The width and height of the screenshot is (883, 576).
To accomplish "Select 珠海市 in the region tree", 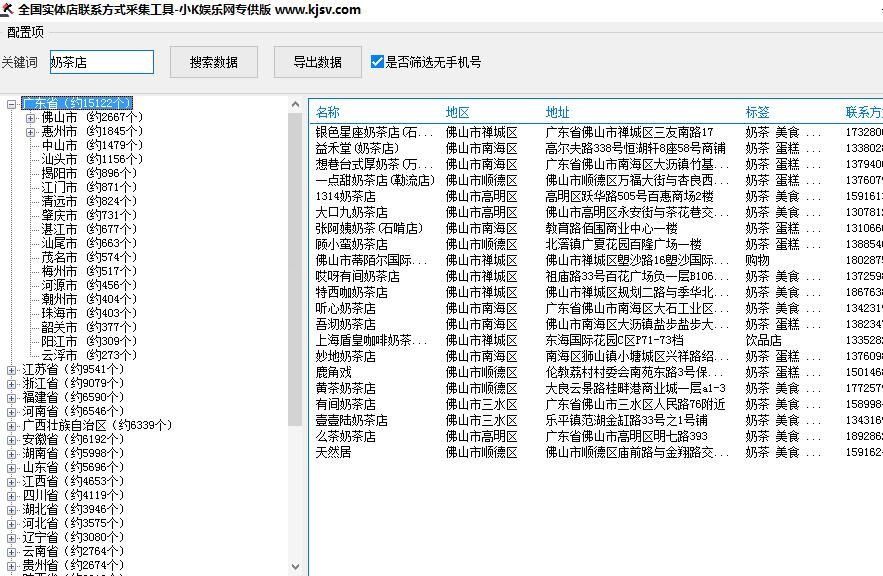I will tap(59, 314).
